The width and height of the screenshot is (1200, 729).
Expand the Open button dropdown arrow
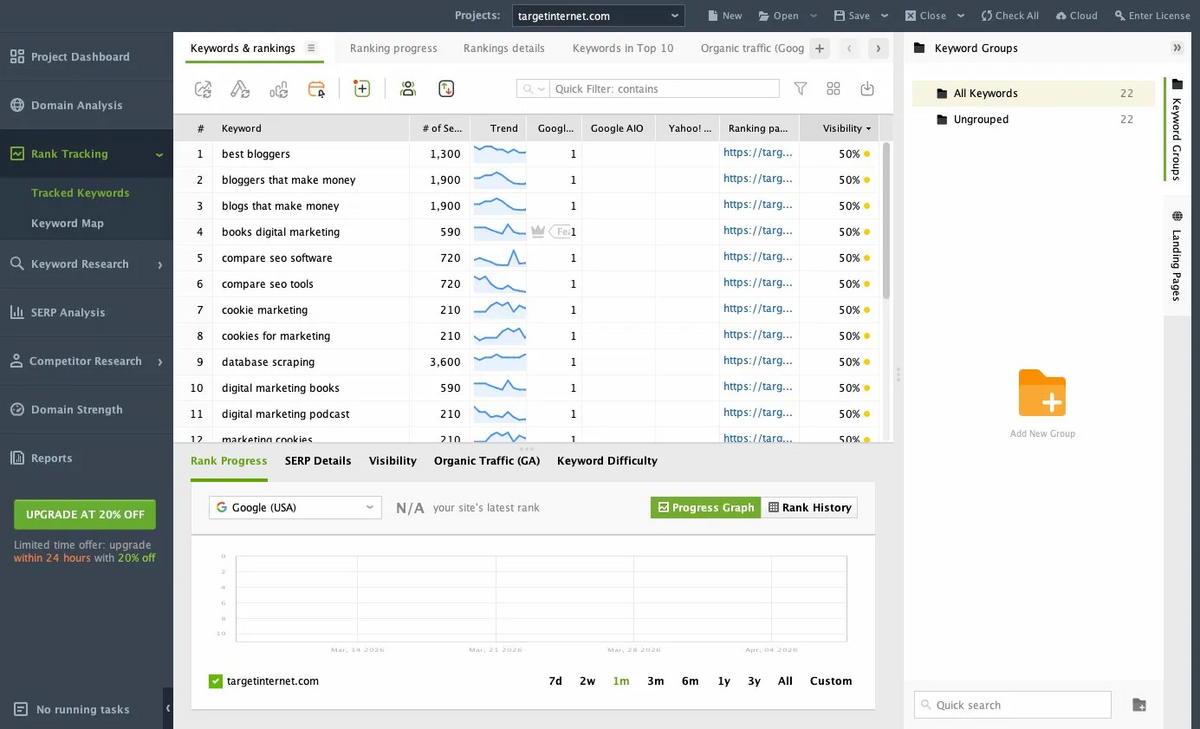tap(813, 15)
